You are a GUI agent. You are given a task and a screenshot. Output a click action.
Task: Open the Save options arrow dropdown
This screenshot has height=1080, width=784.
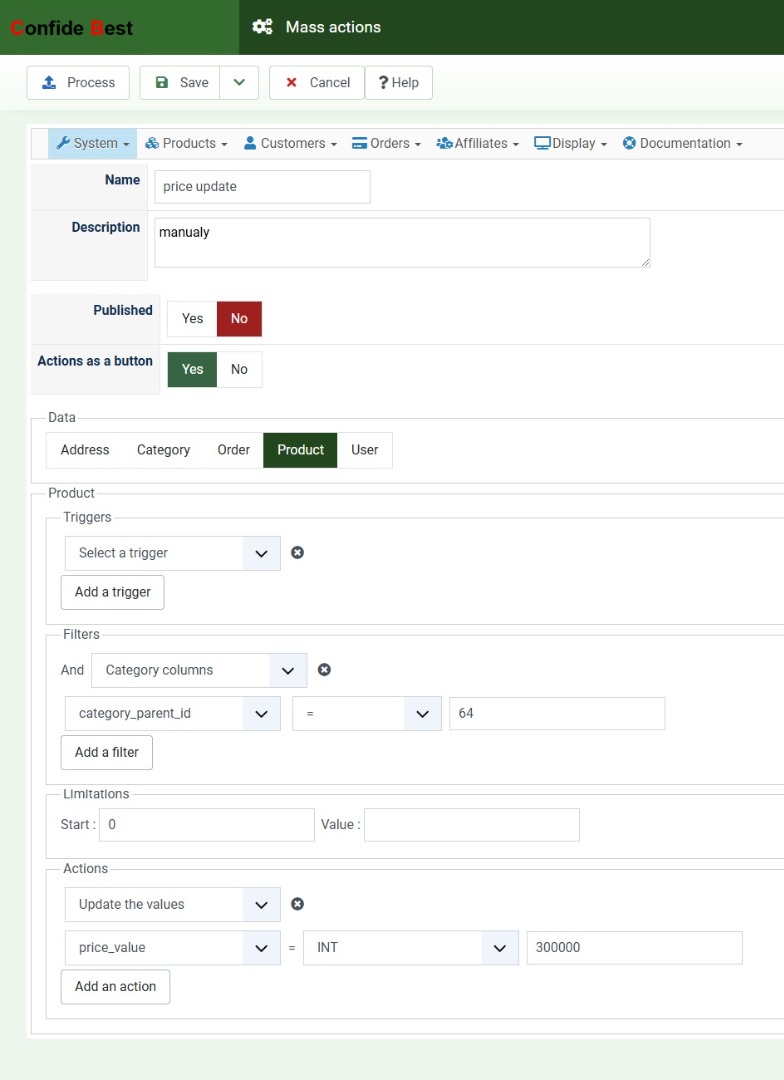pos(239,83)
